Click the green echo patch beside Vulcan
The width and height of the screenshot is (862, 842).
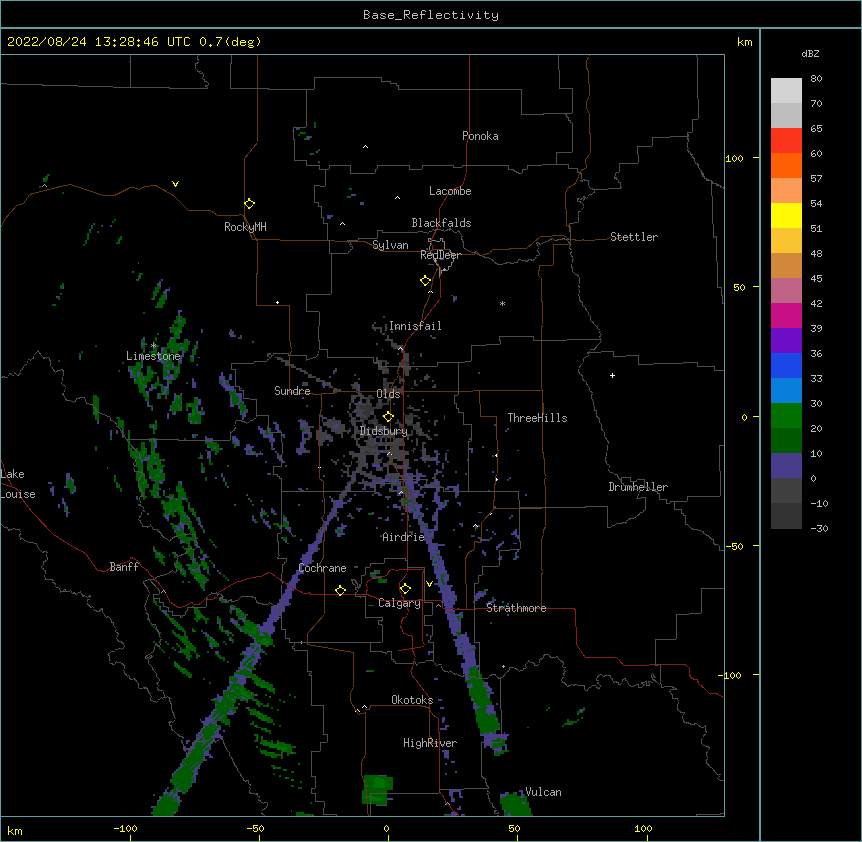515,804
